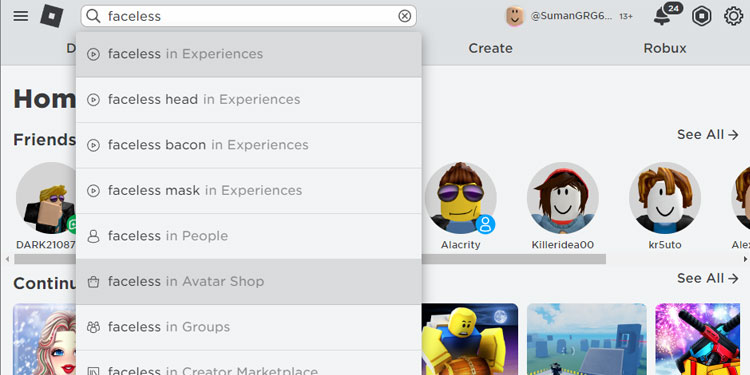Click the People icon in suggestion row
Viewport: 750px width, 375px height.
pos(94,236)
